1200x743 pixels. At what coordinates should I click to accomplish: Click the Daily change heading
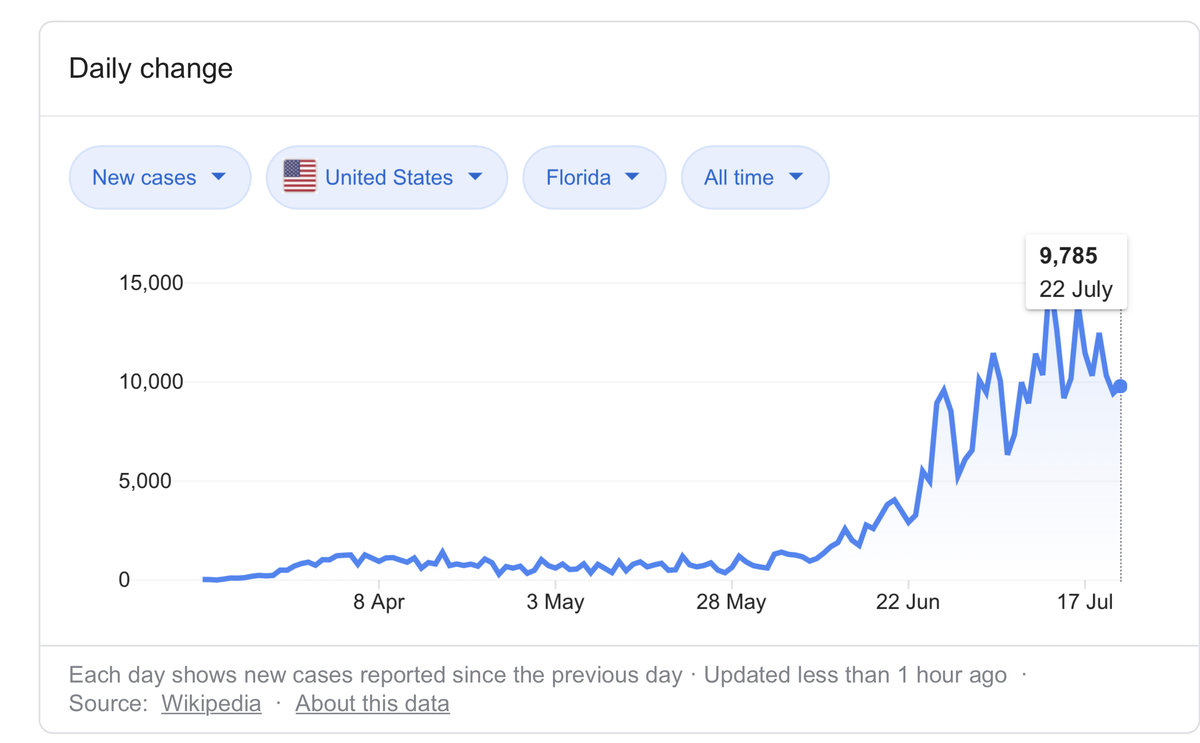pyautogui.click(x=150, y=69)
